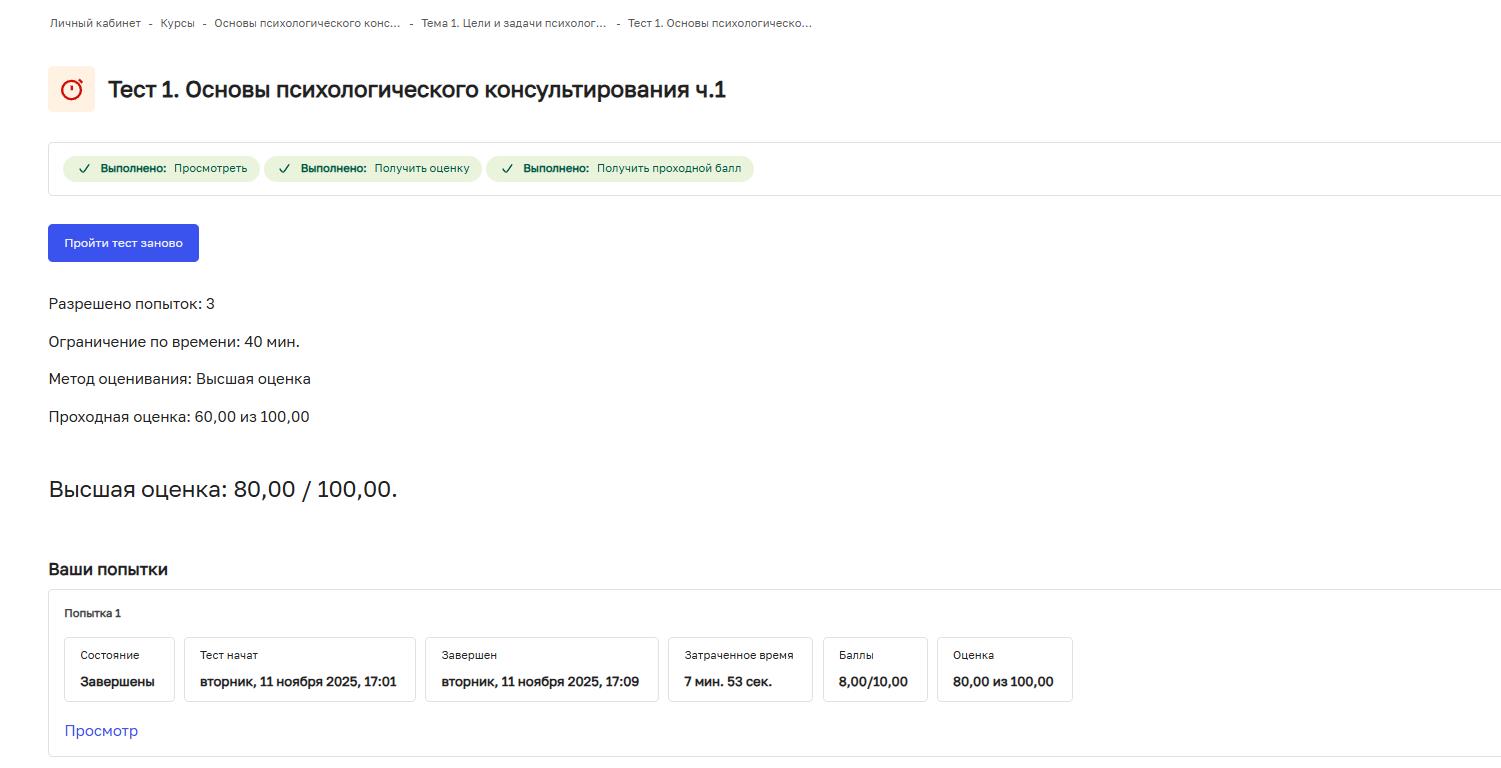This screenshot has height=768, width=1501.
Task: Click the 'Попытка 1' label
Action: 92,613
